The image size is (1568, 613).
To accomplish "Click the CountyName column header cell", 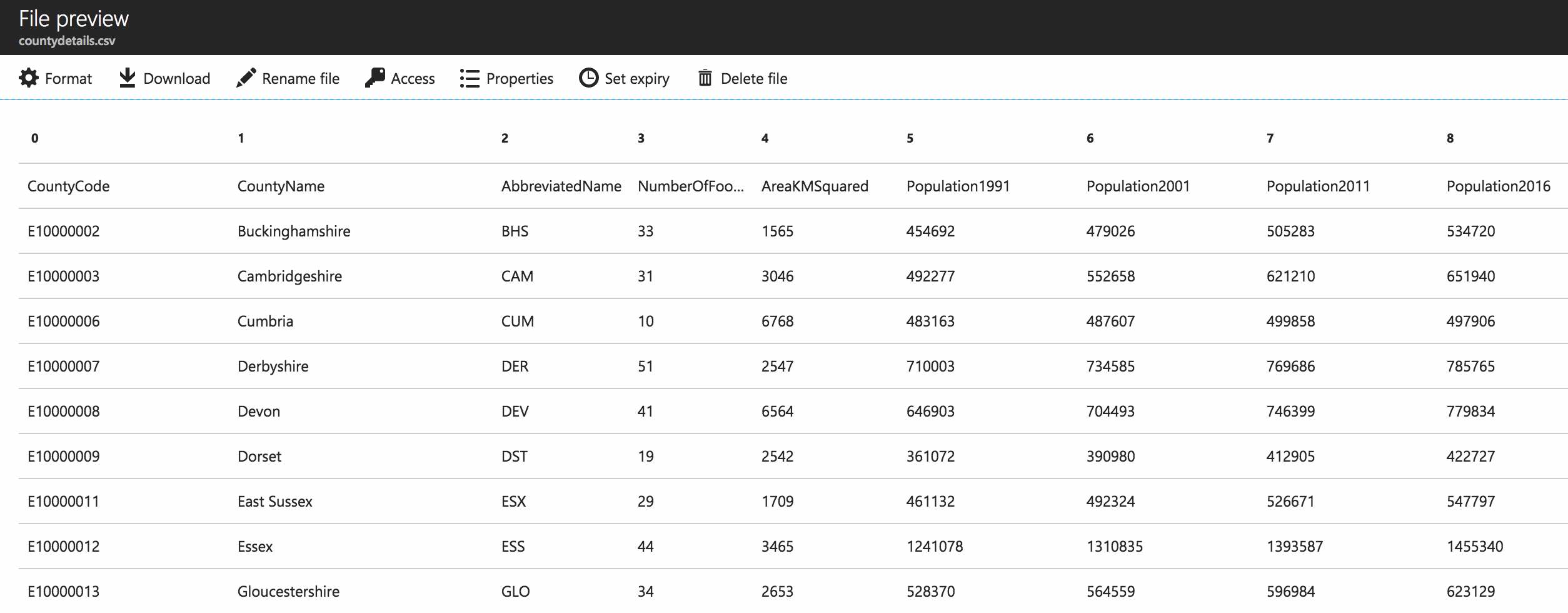I will coord(281,186).
